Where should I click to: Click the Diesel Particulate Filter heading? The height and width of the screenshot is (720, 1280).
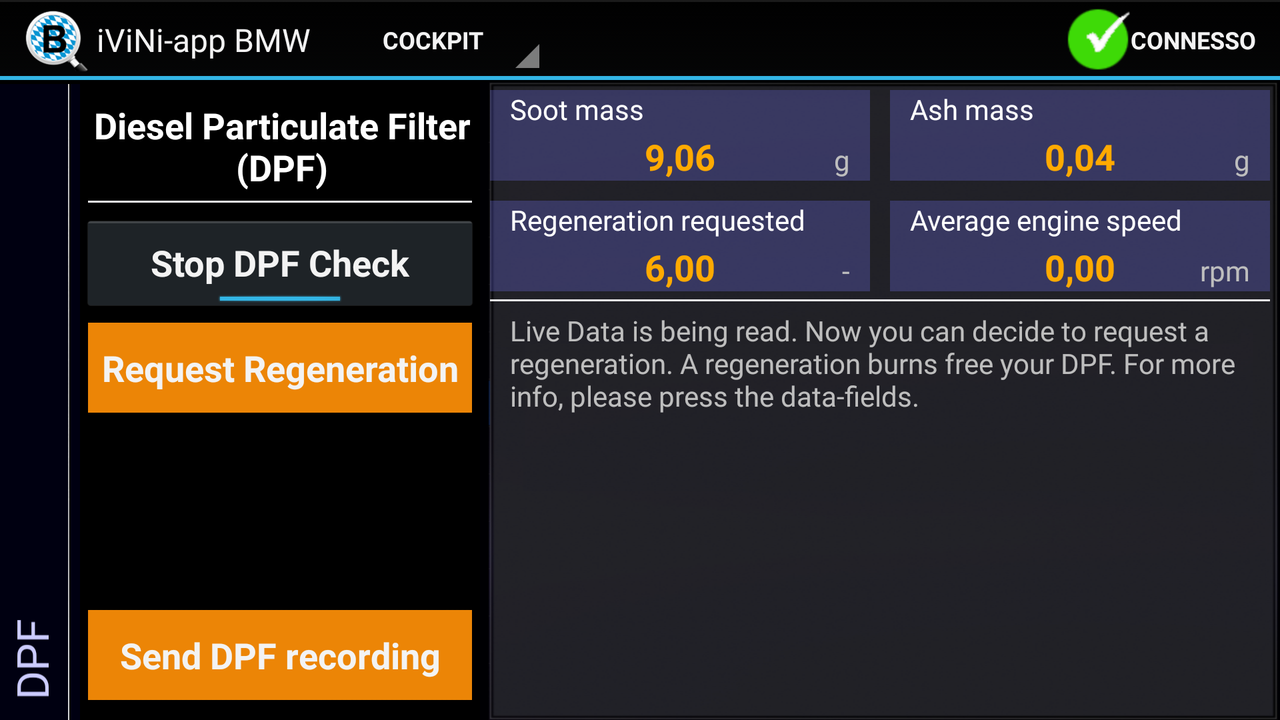pyautogui.click(x=281, y=148)
